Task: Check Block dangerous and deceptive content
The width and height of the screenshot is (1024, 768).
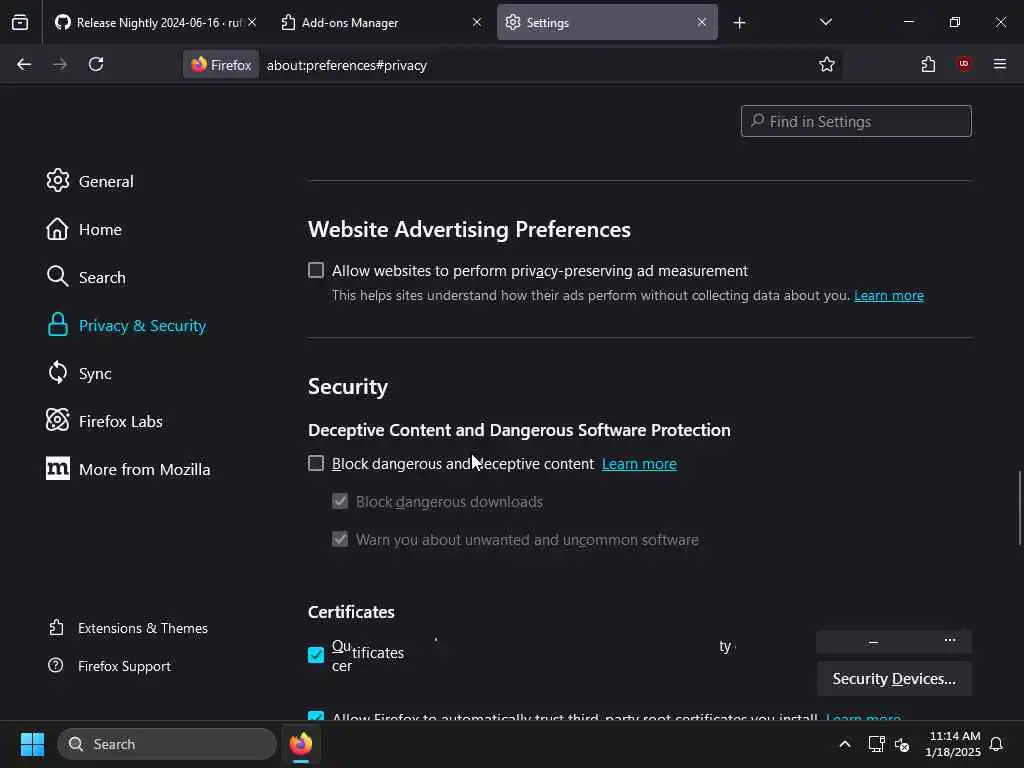Action: tap(316, 463)
